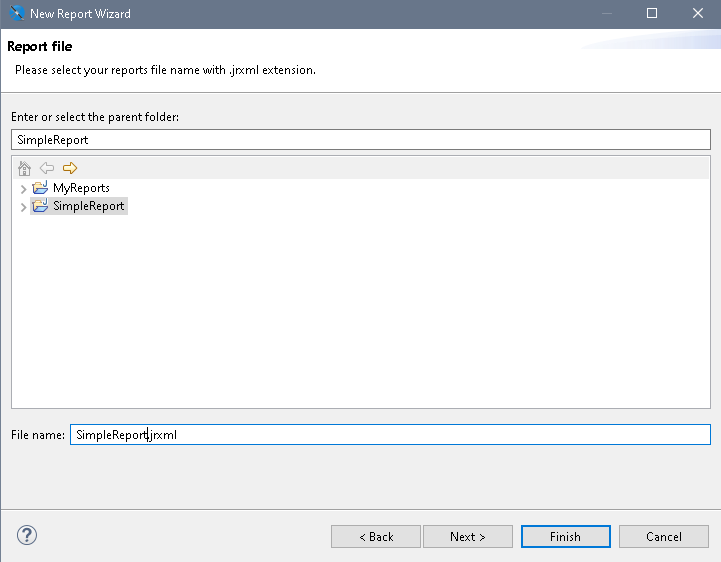Cancel the New Report Wizard
Screen dimensions: 721x562
[x=663, y=537]
